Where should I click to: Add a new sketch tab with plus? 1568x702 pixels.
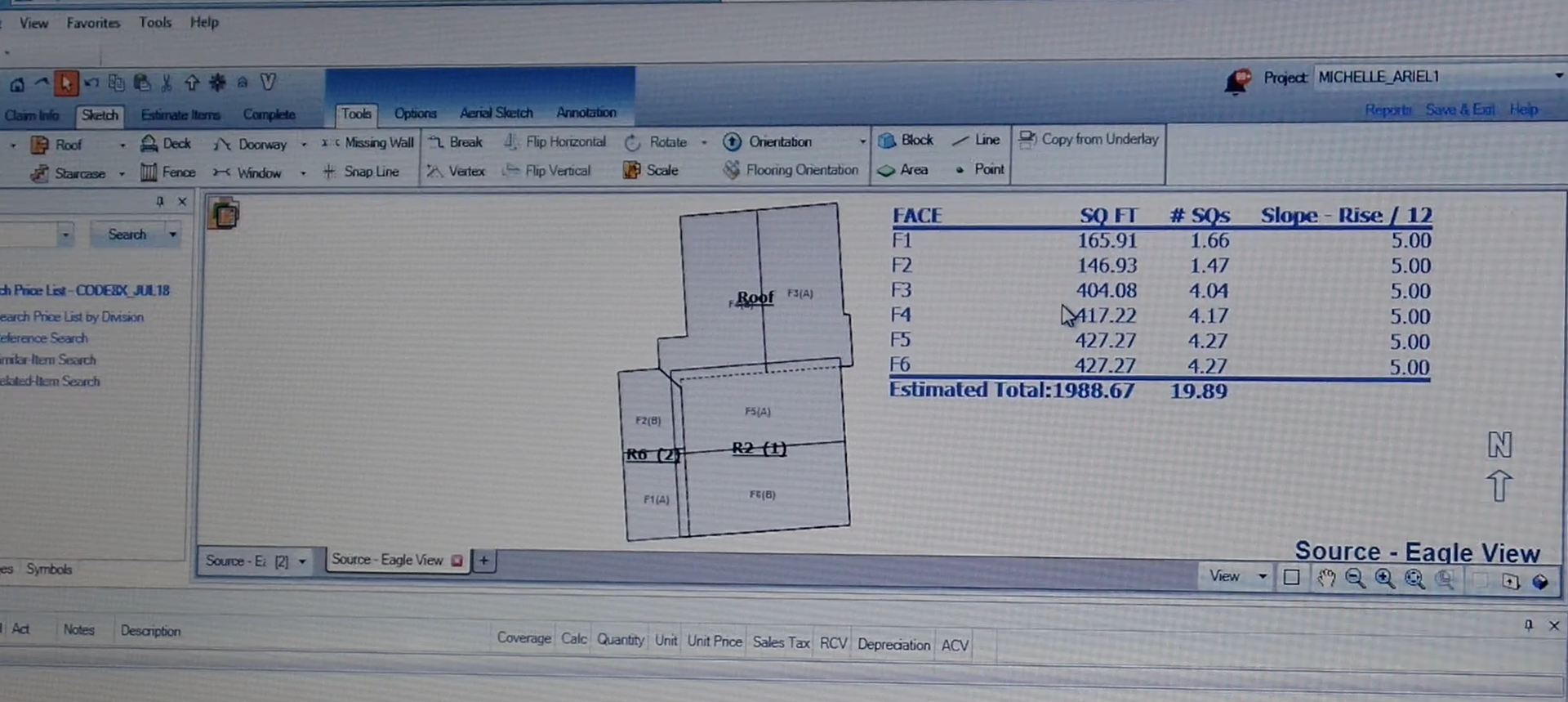coord(483,561)
